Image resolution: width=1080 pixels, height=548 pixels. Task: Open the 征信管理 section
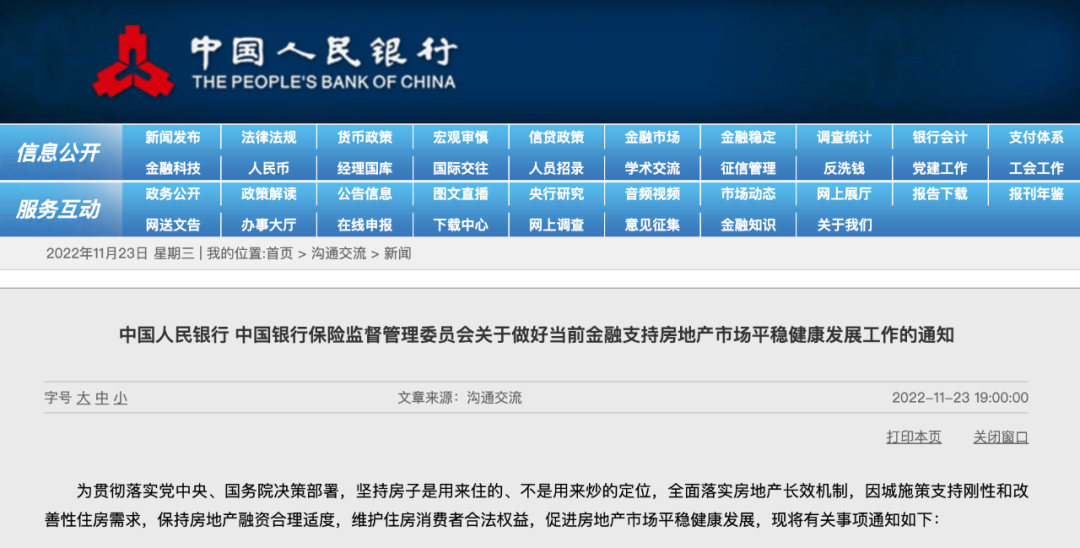point(748,168)
